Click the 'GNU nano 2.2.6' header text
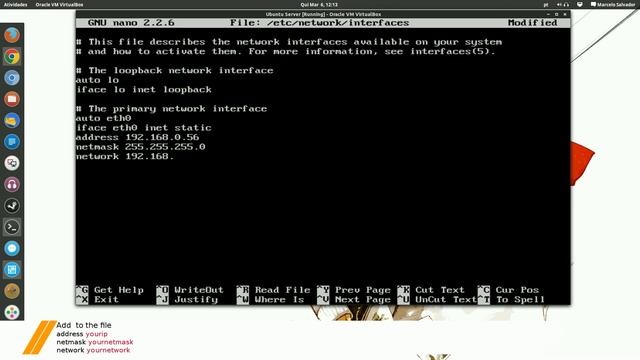Image resolution: width=640 pixels, height=360 pixels. (x=131, y=23)
